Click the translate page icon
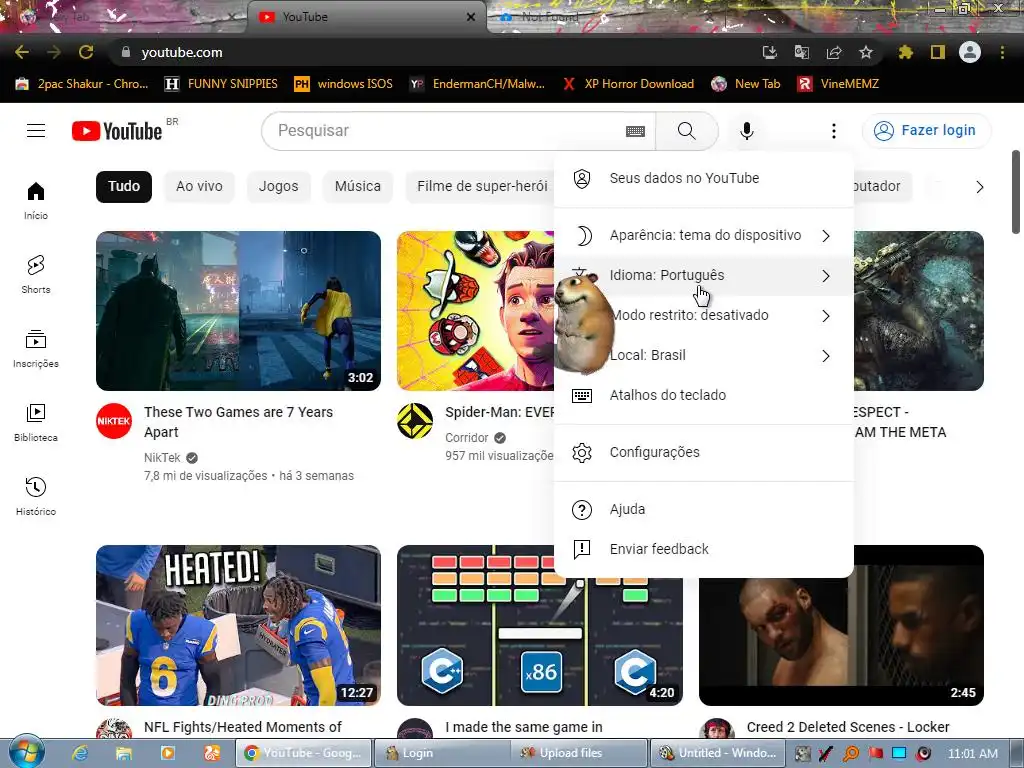 click(801, 52)
